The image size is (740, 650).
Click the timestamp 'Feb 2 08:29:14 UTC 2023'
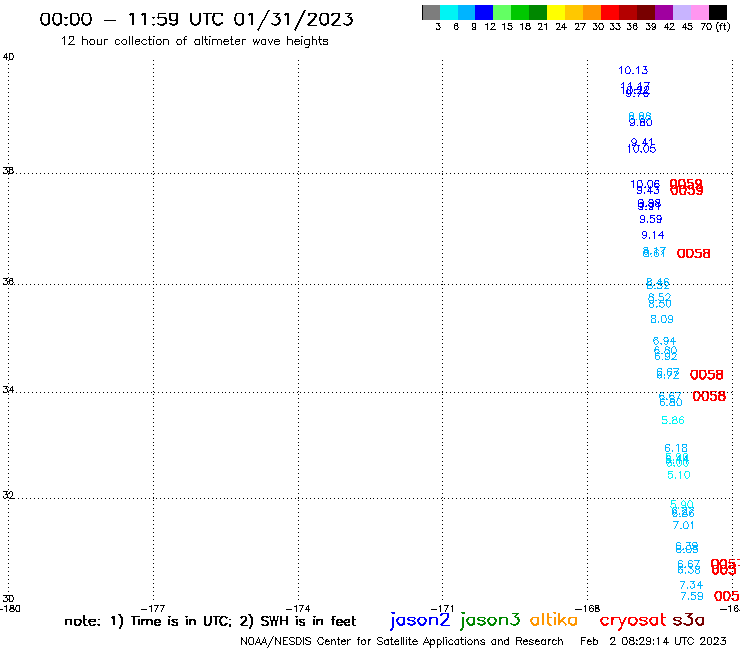tap(653, 641)
